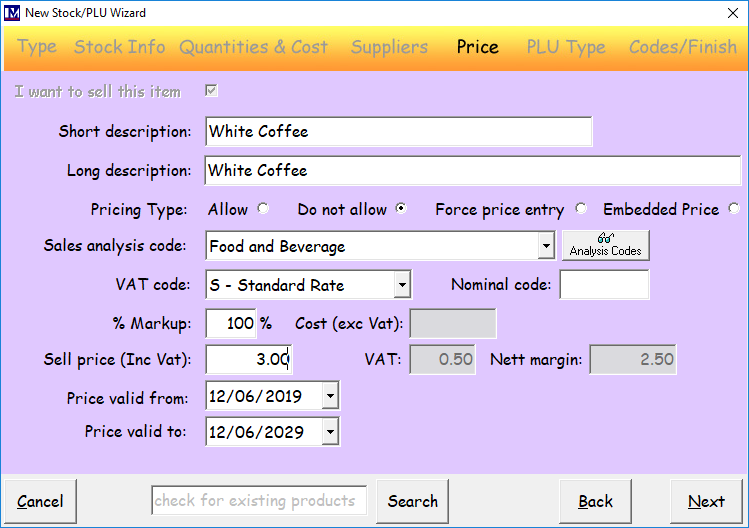Click the % Markup input box

click(x=231, y=323)
